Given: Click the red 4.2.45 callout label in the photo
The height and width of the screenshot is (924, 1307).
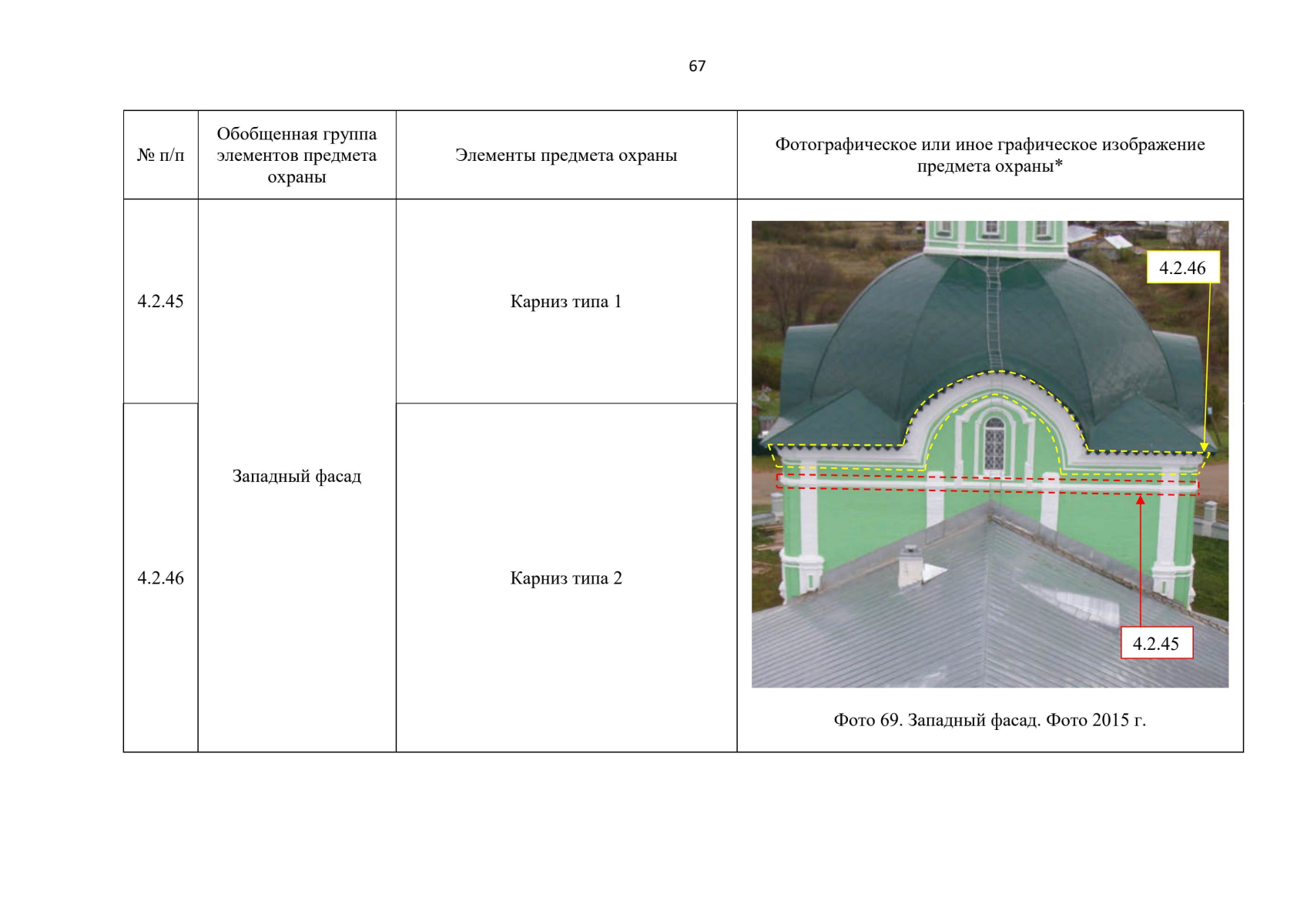Looking at the screenshot, I should pyautogui.click(x=1155, y=644).
